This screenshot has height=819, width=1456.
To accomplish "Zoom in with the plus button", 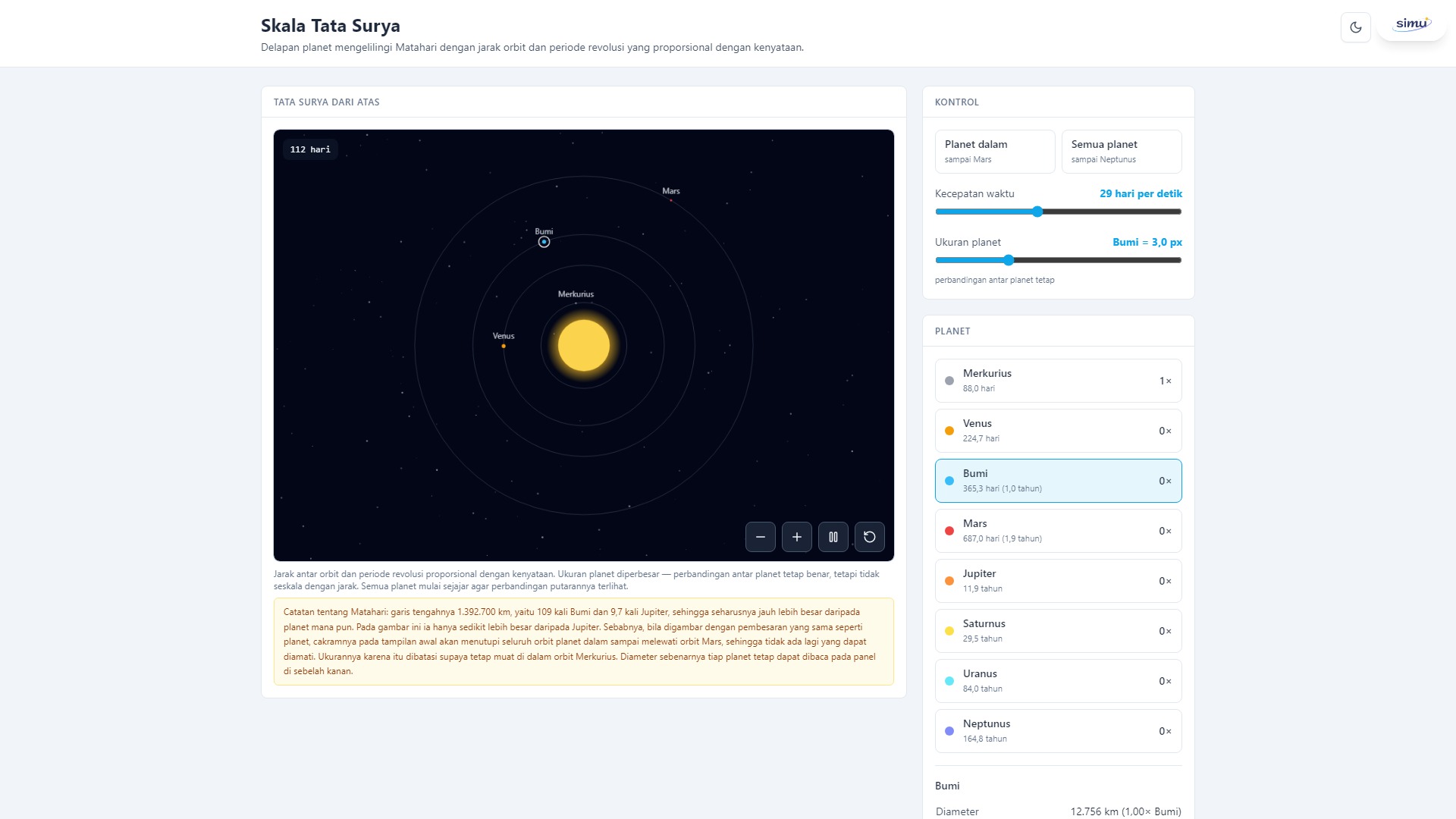I will tap(796, 537).
